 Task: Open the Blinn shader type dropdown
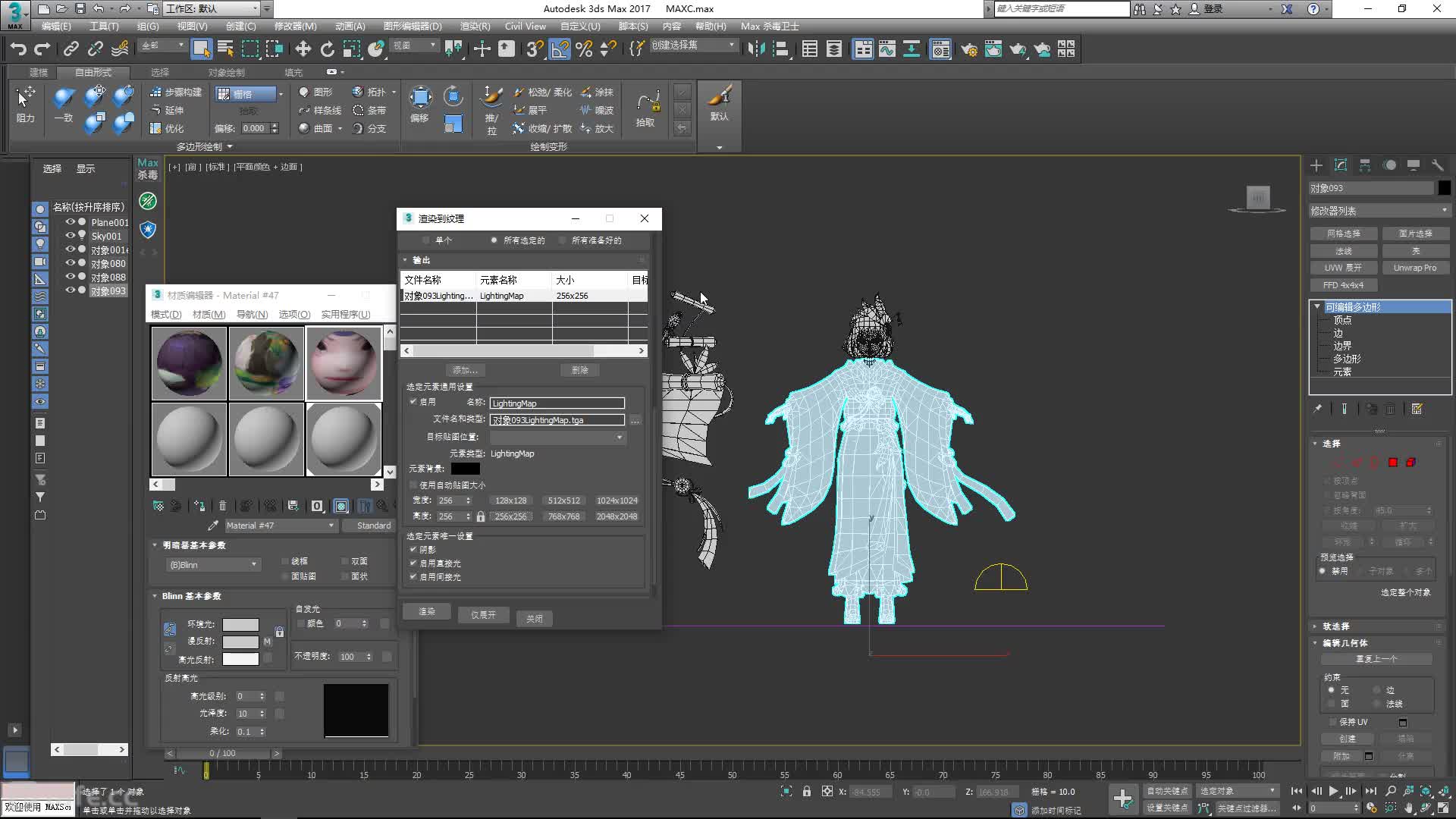pos(213,565)
